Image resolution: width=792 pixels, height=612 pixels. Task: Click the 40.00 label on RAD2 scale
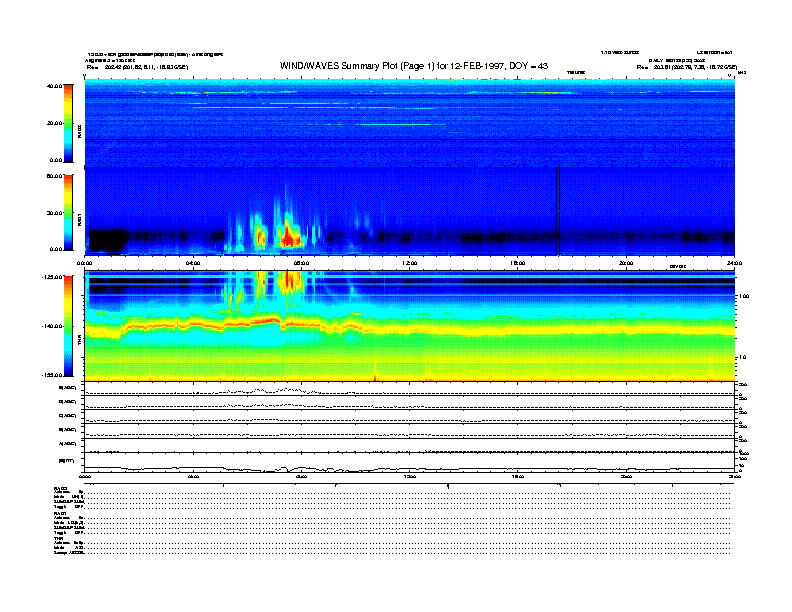[53, 86]
